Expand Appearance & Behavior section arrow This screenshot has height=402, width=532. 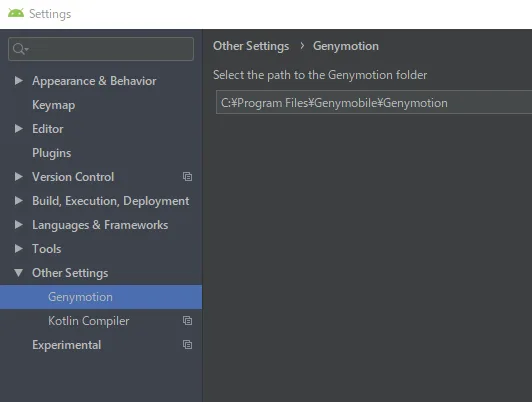(19, 81)
